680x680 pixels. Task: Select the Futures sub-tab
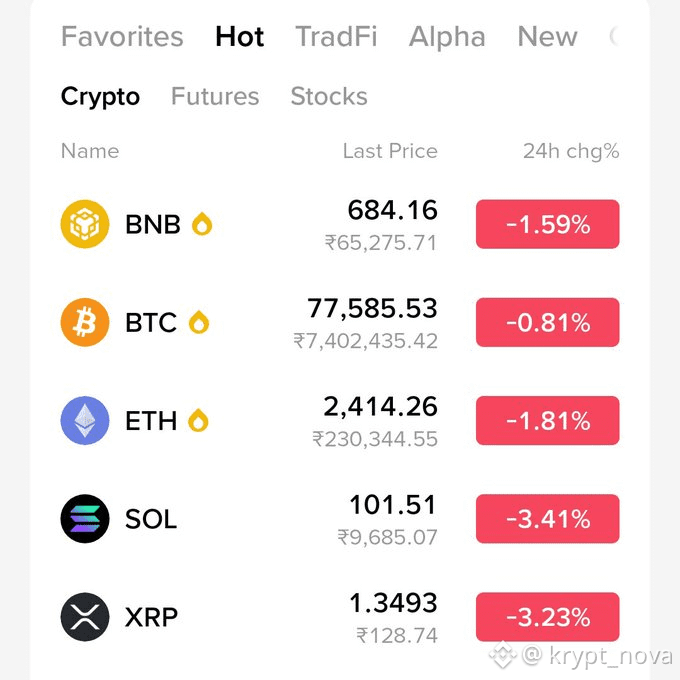click(215, 96)
